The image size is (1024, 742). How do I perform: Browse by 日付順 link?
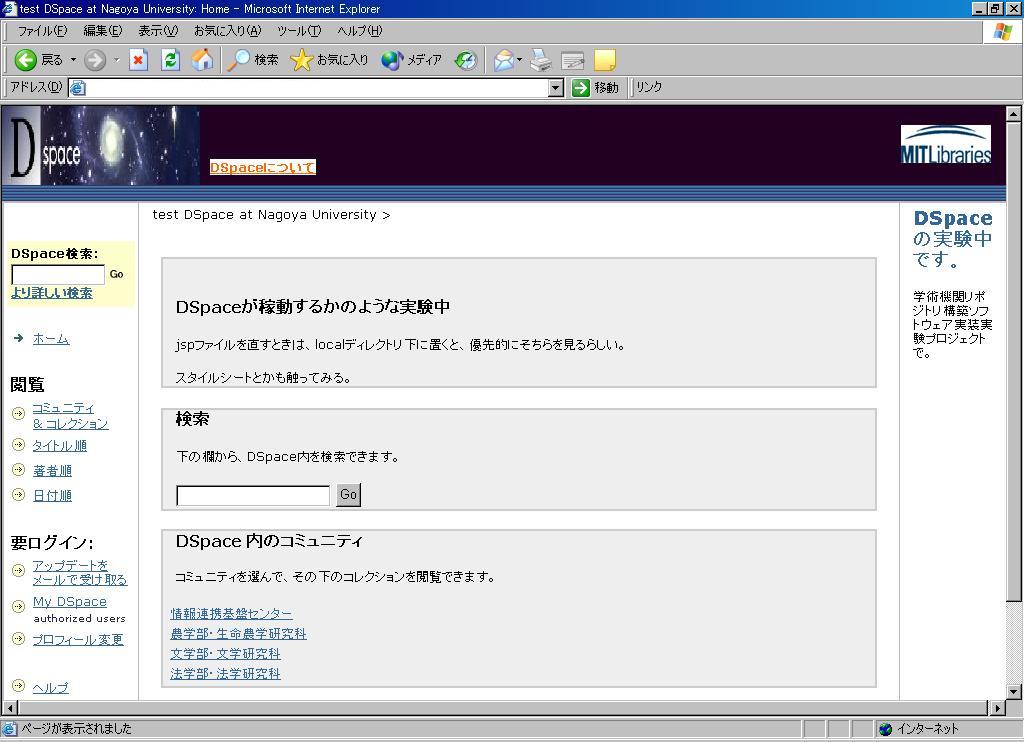(x=52, y=496)
